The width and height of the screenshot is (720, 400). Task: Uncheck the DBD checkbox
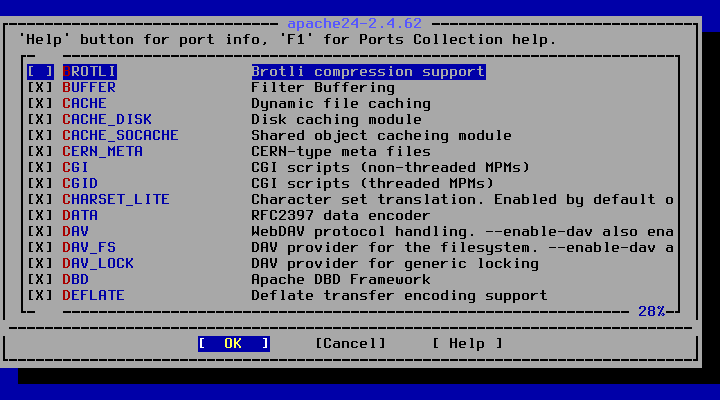point(40,280)
